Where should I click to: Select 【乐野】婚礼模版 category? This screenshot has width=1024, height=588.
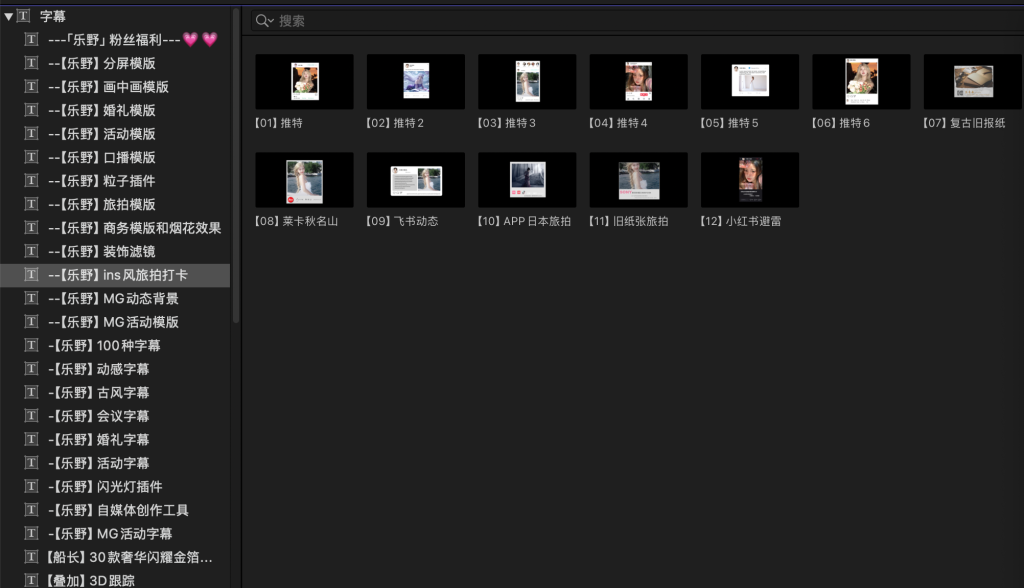(115, 110)
